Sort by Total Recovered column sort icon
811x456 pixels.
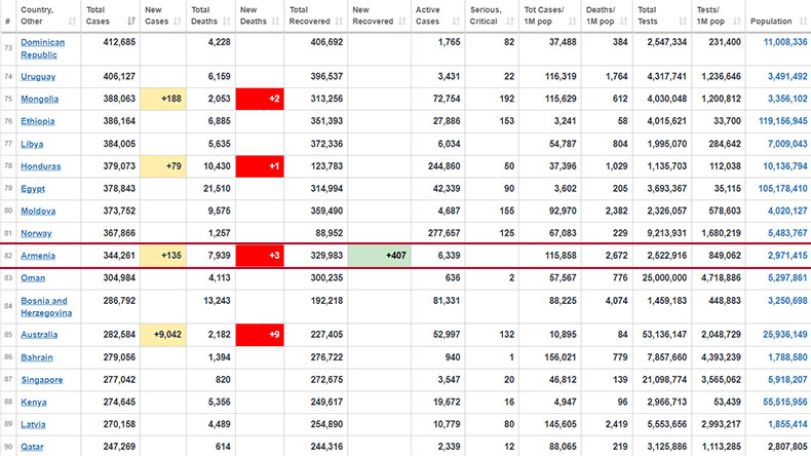click(339, 21)
